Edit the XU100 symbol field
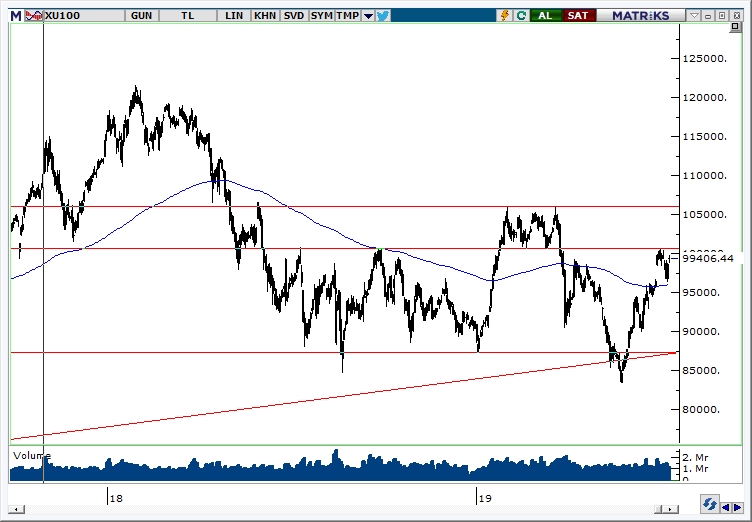Image resolution: width=752 pixels, height=522 pixels. pyautogui.click(x=84, y=16)
